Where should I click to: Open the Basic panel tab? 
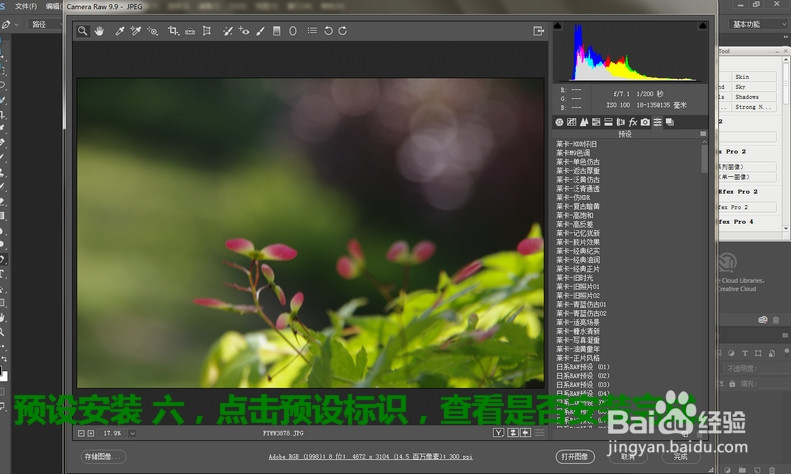pos(559,122)
